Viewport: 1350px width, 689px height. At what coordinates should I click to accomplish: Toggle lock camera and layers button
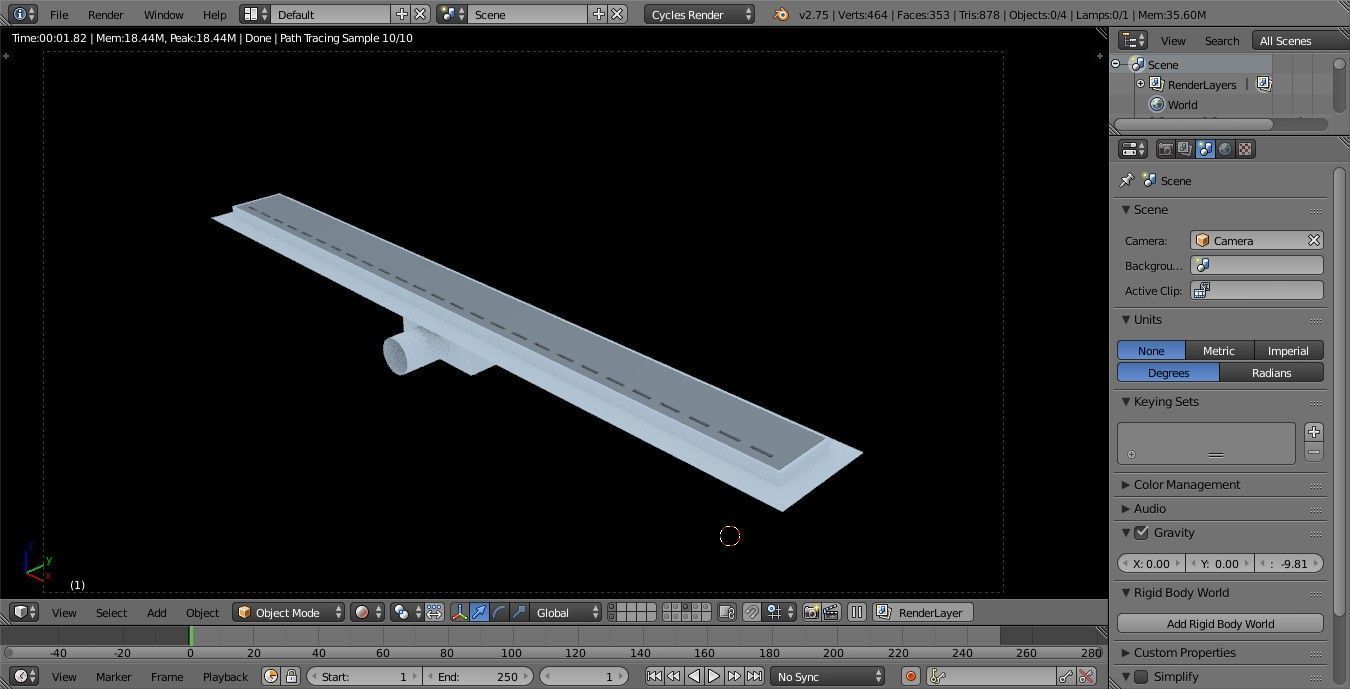(x=727, y=612)
